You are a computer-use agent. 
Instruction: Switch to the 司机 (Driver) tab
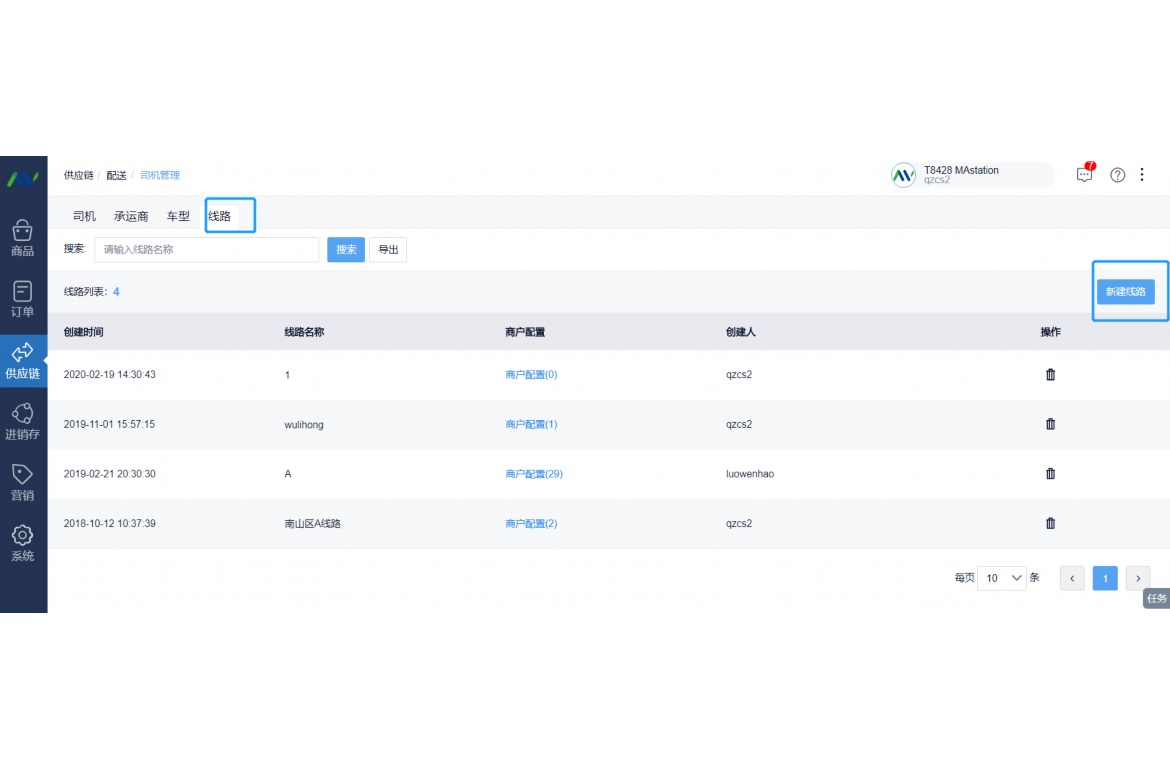point(85,216)
